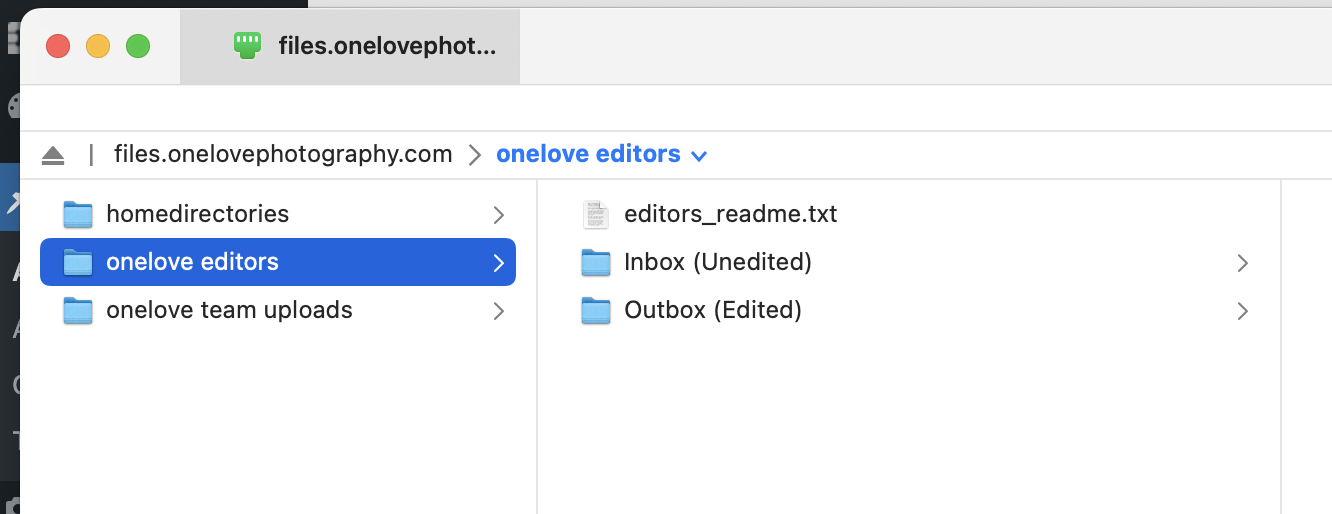Click the editors_readme.txt document icon
1332x514 pixels.
[596, 214]
